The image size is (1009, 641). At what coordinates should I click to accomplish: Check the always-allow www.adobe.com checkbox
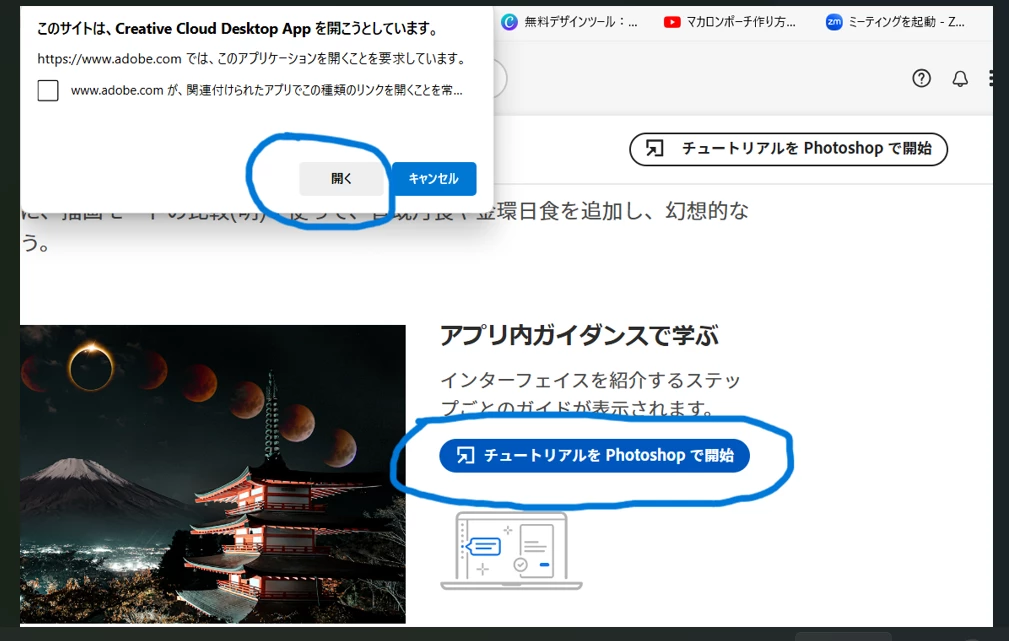coord(48,91)
